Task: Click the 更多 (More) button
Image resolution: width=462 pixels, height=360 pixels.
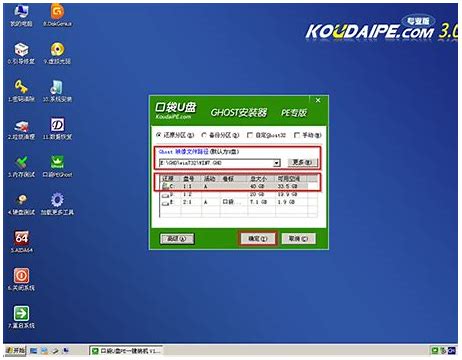Action: coord(302,163)
